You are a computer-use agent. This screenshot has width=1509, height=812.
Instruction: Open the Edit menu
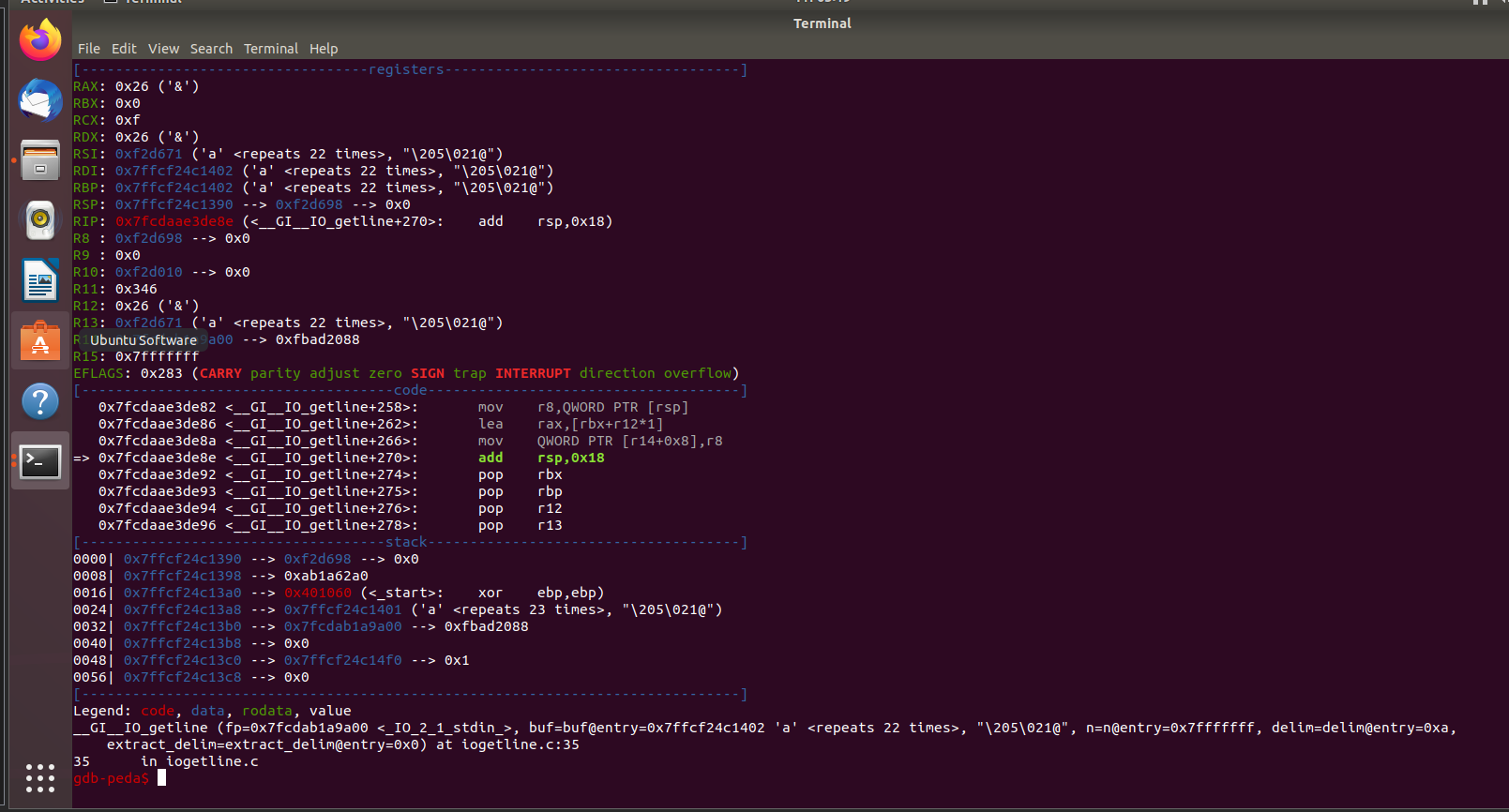[x=124, y=49]
